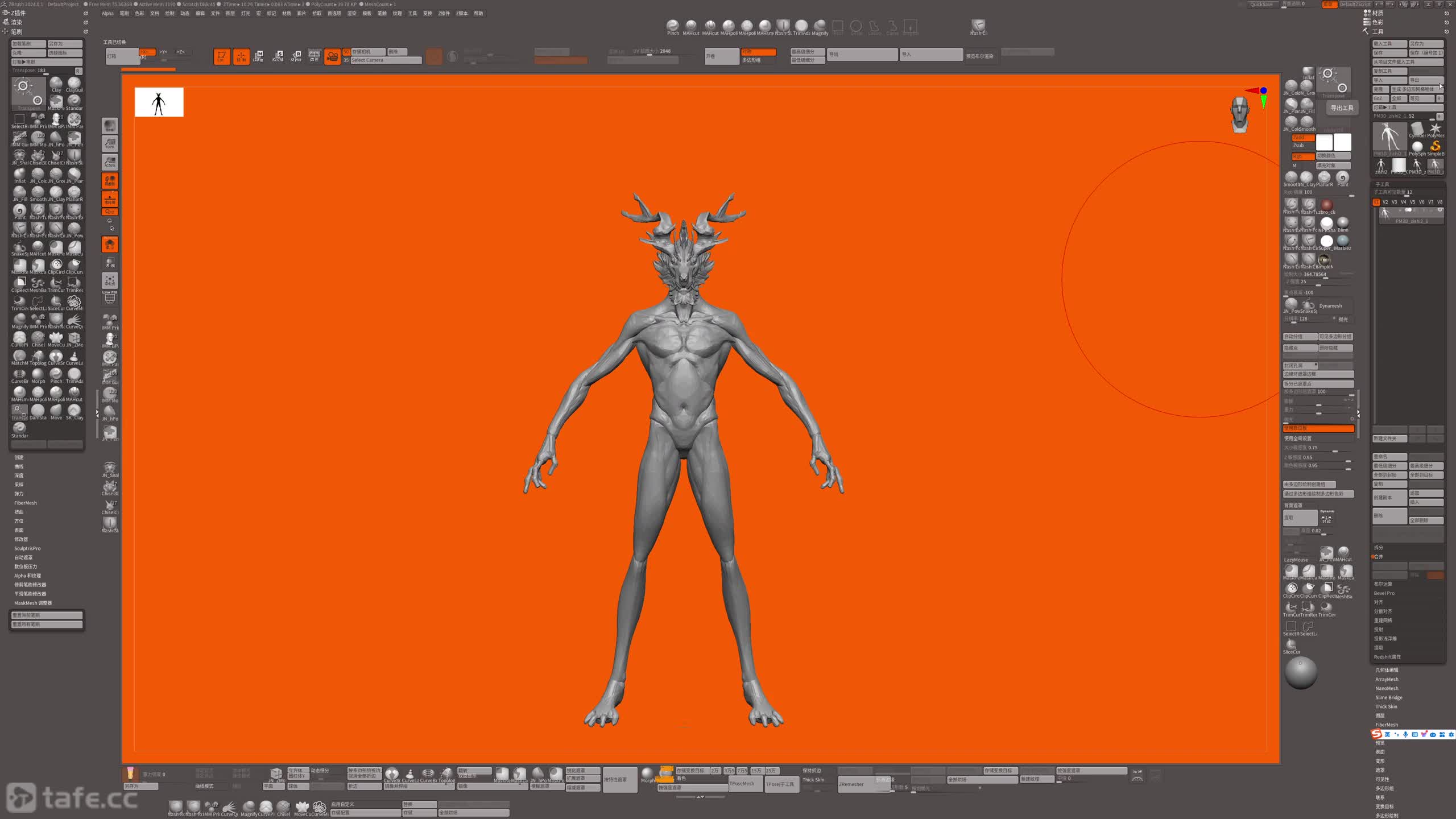Pick the Topology brush
The height and width of the screenshot is (819, 1456).
tap(38, 357)
